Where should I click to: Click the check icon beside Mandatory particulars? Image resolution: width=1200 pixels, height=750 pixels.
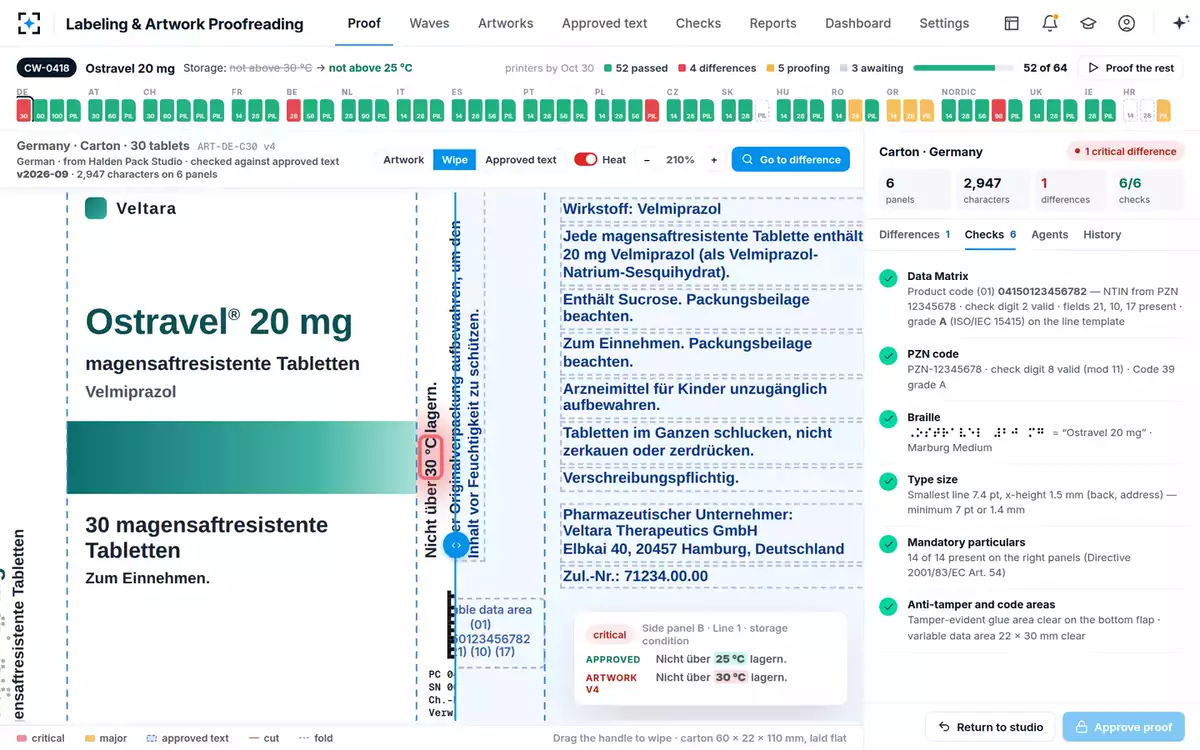point(888,544)
